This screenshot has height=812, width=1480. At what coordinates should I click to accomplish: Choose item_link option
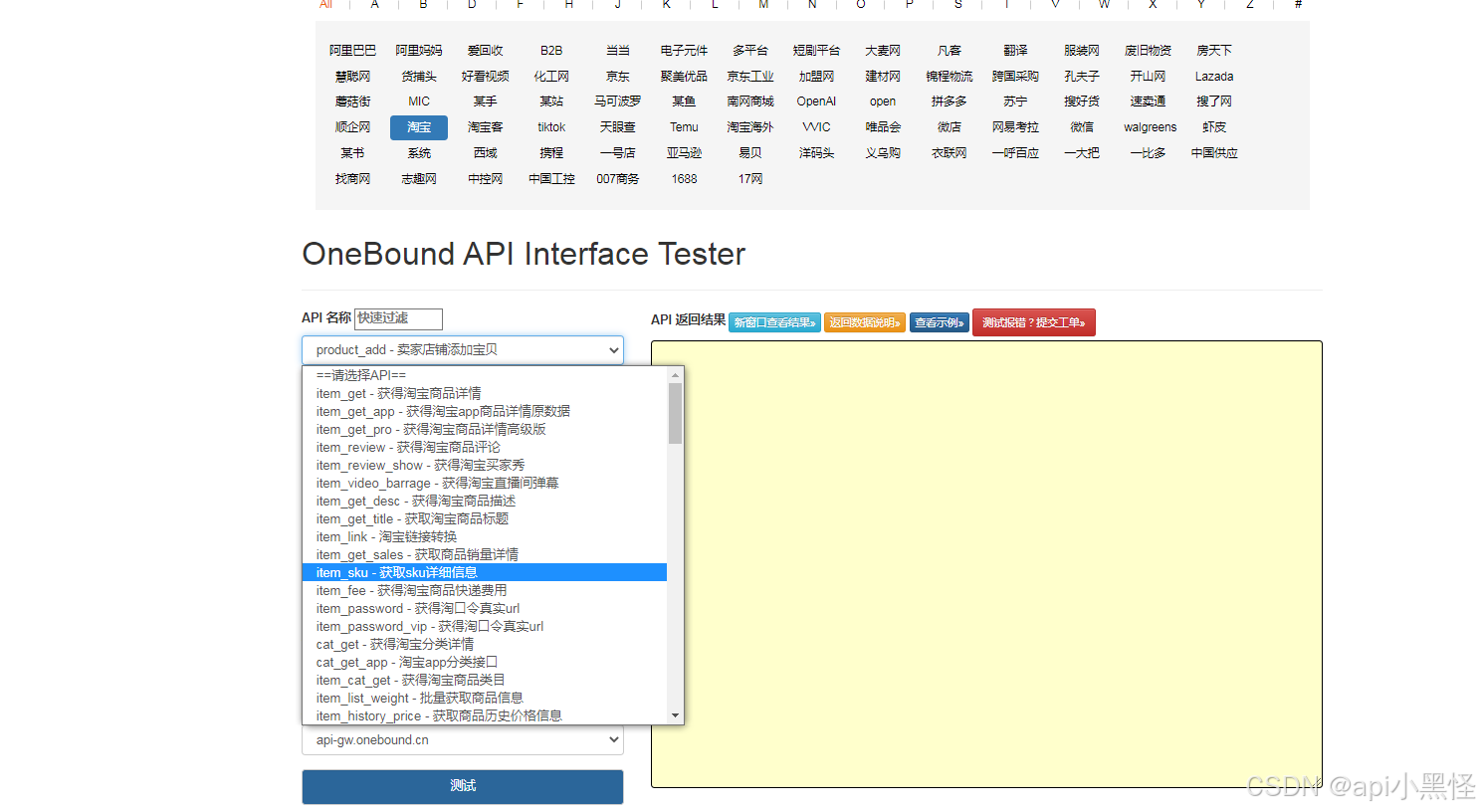click(485, 536)
